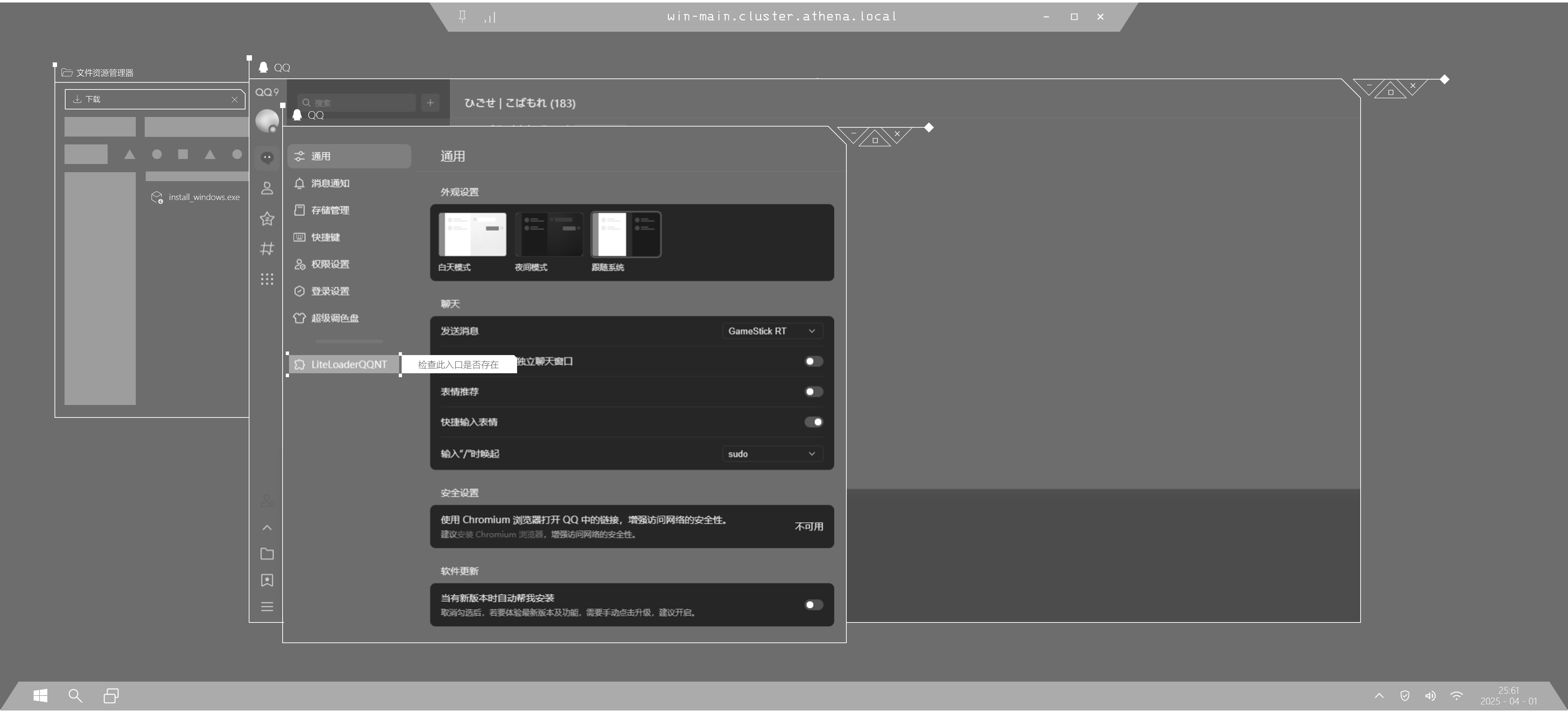Open the favorites star icon in QQ sidebar
Image resolution: width=1568 pixels, height=713 pixels.
(267, 219)
